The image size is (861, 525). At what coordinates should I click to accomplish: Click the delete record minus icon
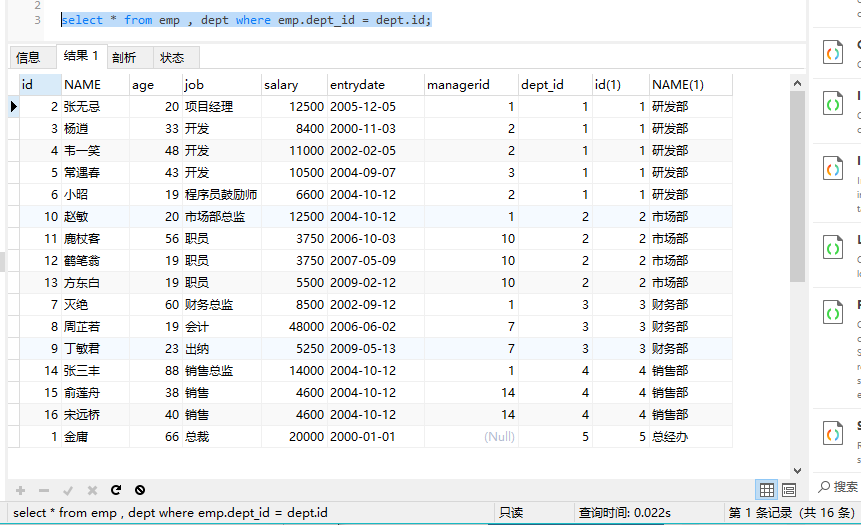(44, 490)
